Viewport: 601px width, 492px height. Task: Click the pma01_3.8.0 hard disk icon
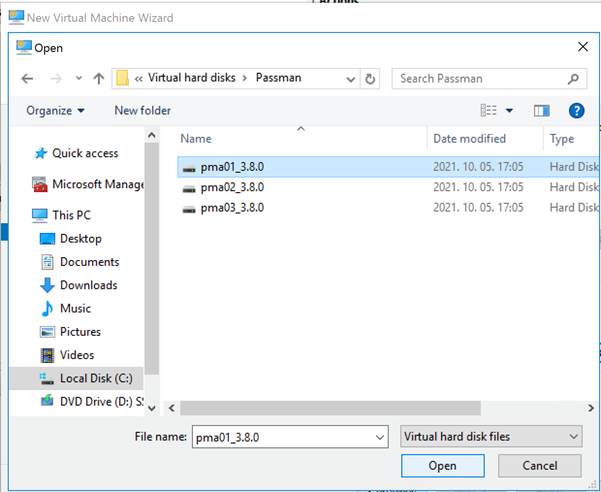189,168
